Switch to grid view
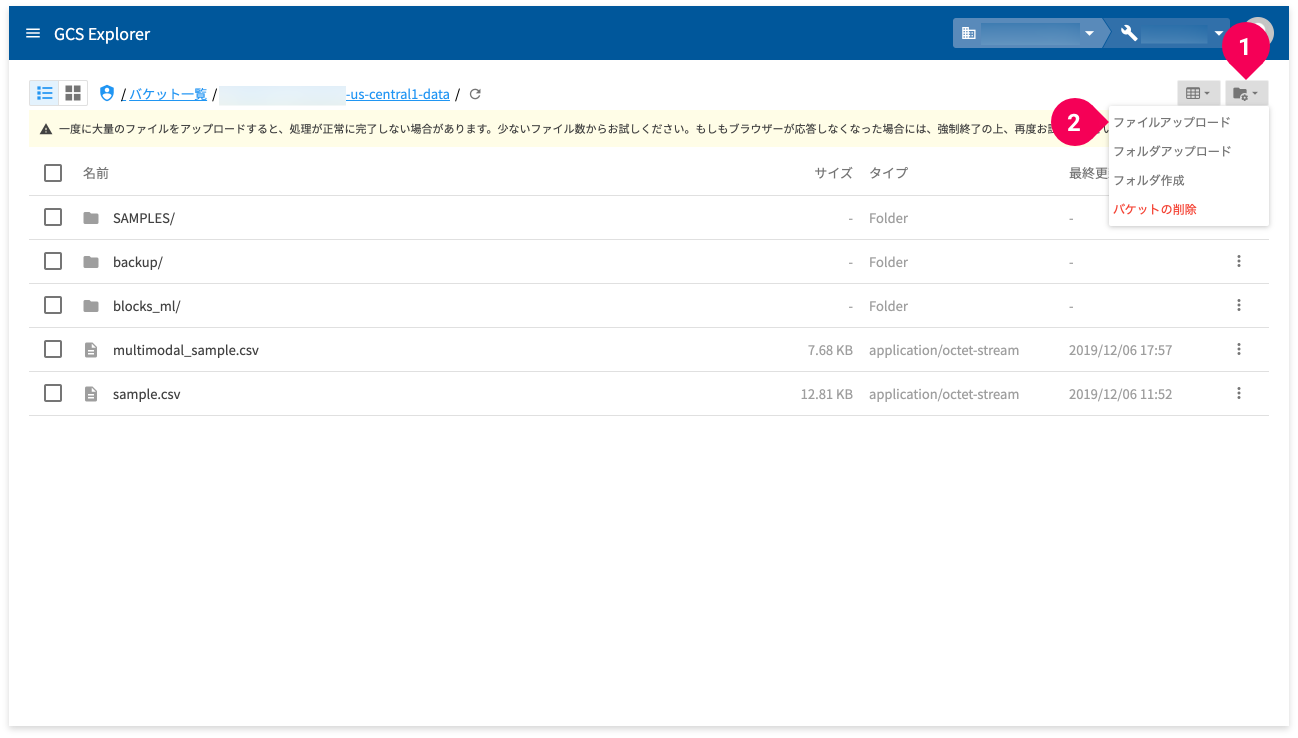The height and width of the screenshot is (738, 1298). click(73, 93)
